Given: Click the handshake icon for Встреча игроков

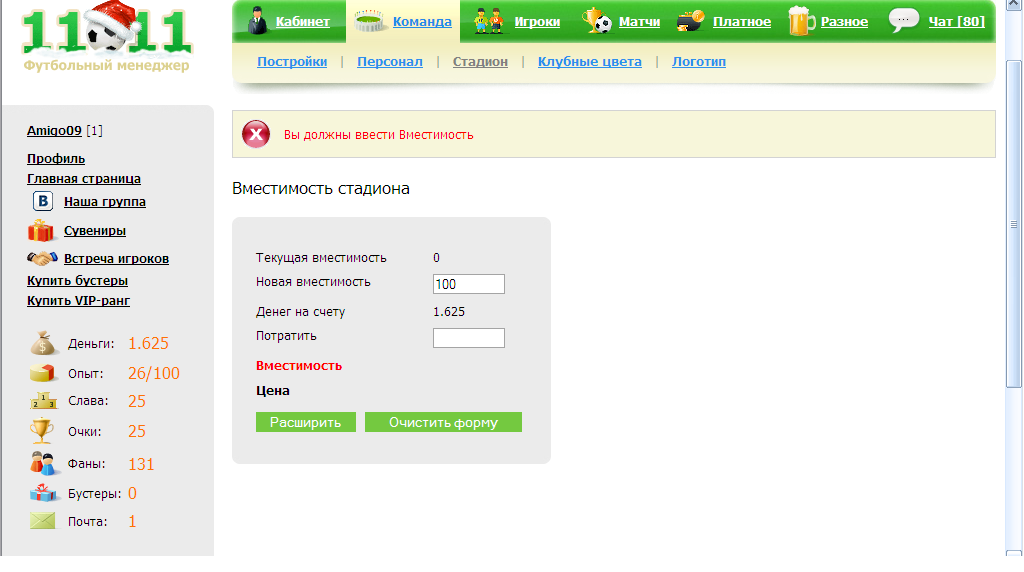Looking at the screenshot, I should tap(42, 259).
